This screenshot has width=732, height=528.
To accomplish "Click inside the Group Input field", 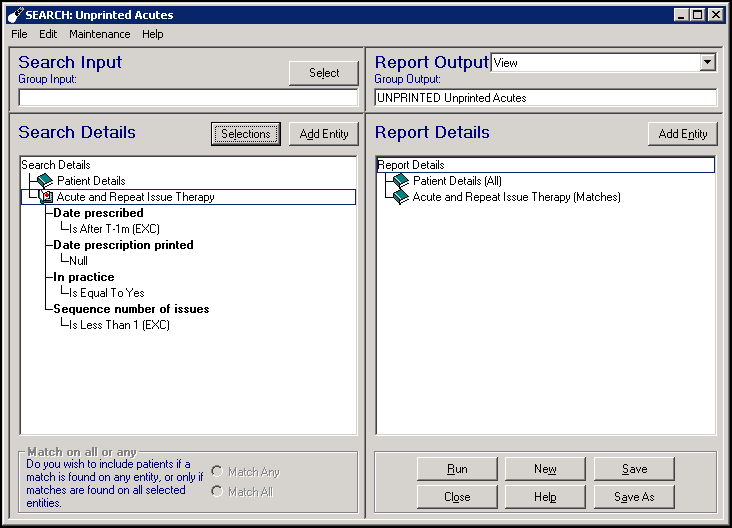I will (188, 98).
